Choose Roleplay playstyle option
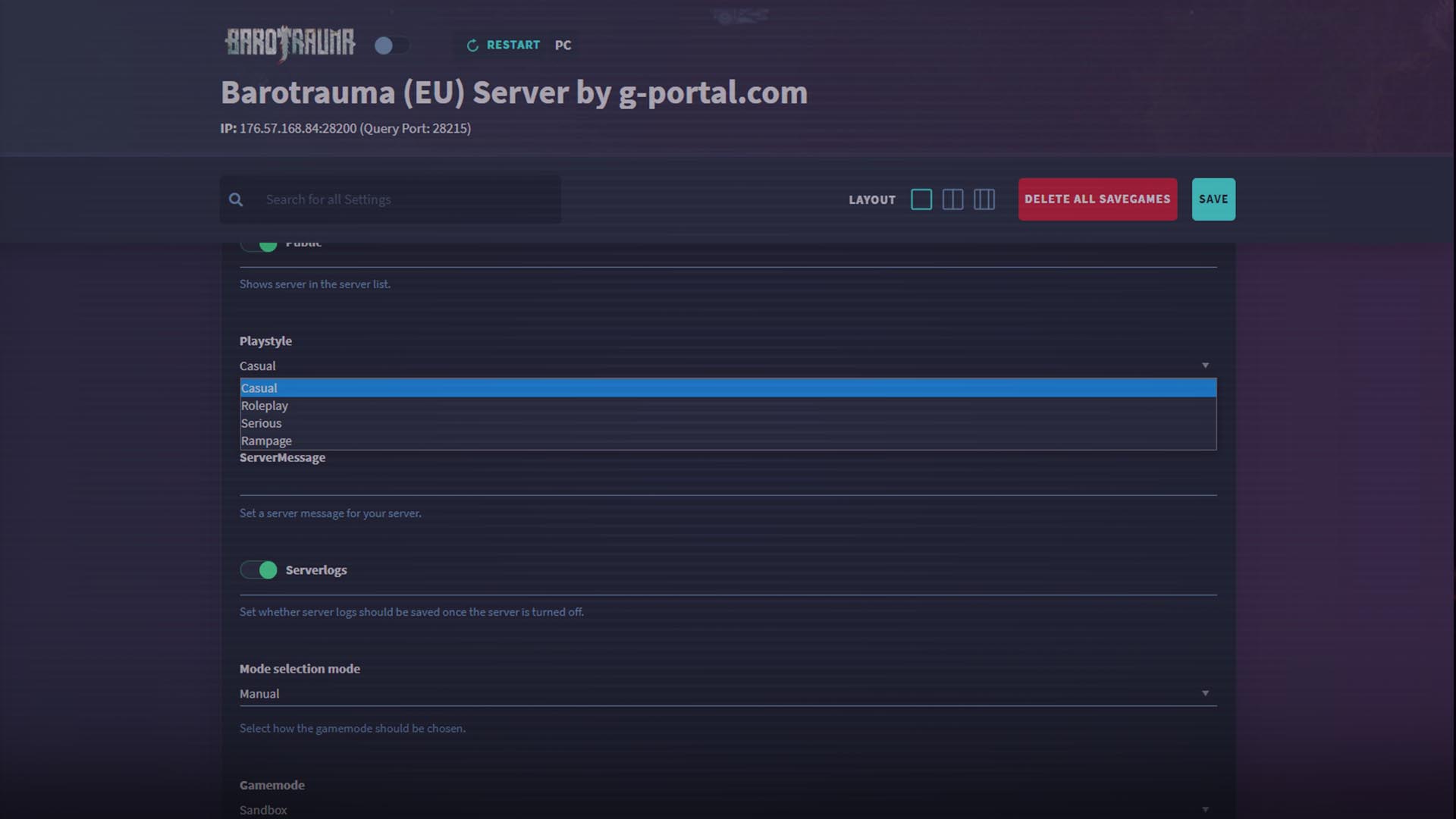1456x819 pixels. click(728, 406)
